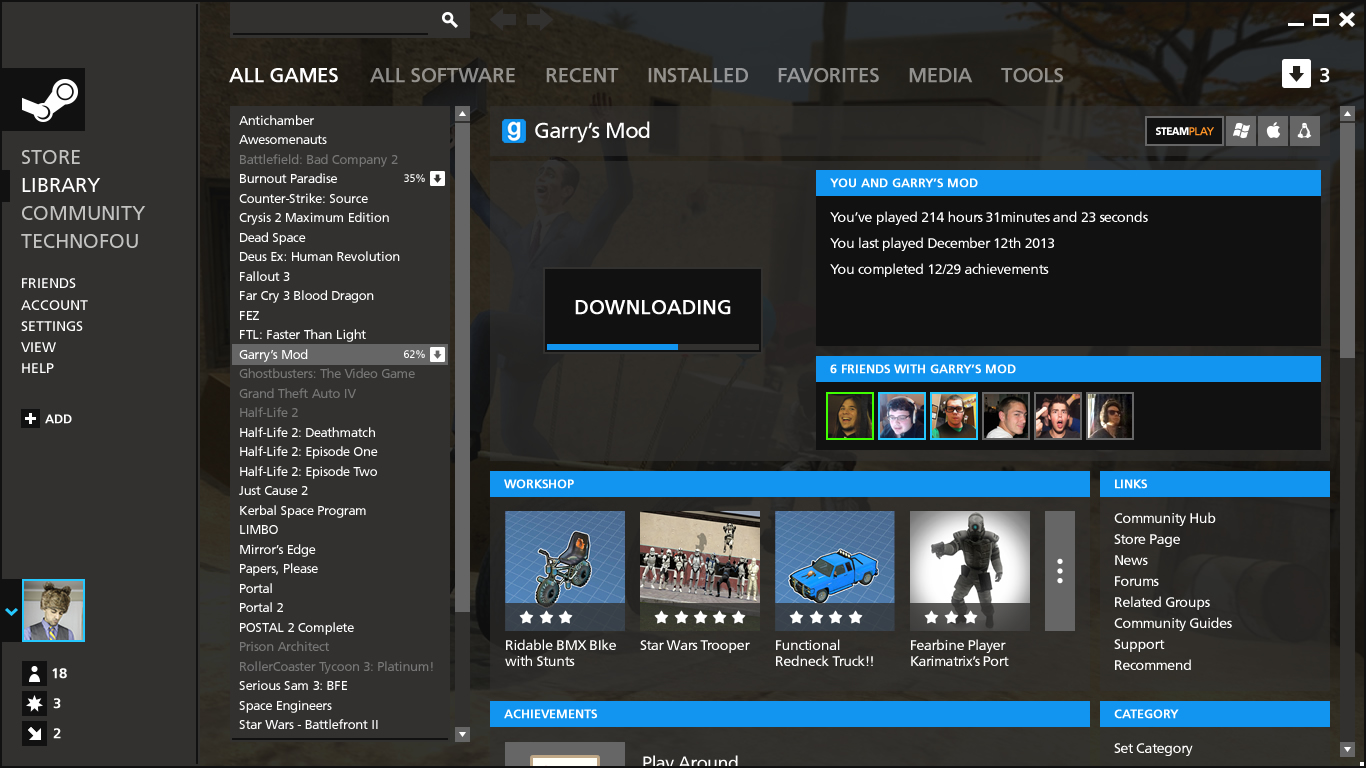Image resolution: width=1366 pixels, height=768 pixels.
Task: Open the TECHNOFOU profile section
Action: click(x=80, y=241)
